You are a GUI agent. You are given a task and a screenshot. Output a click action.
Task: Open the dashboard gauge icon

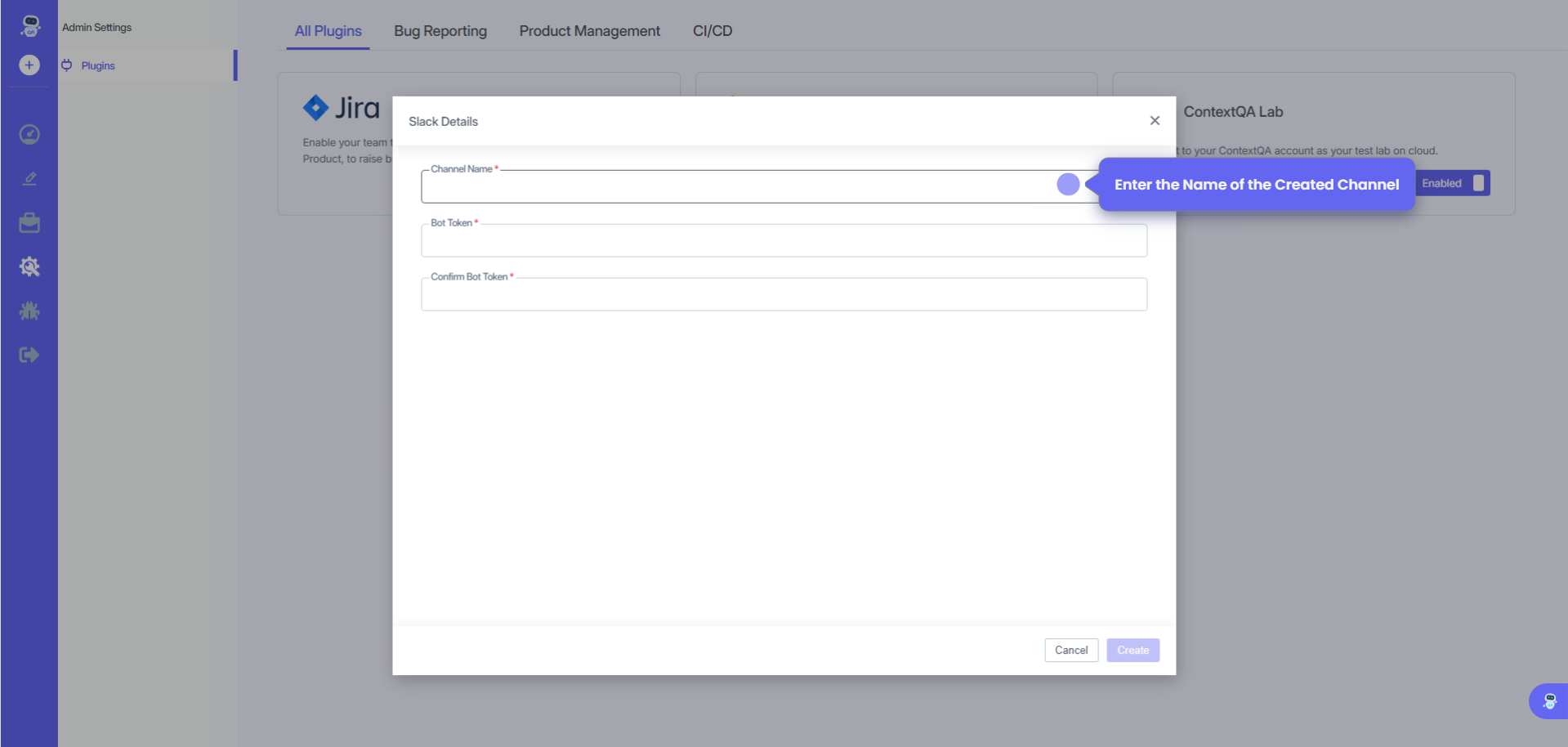click(29, 135)
